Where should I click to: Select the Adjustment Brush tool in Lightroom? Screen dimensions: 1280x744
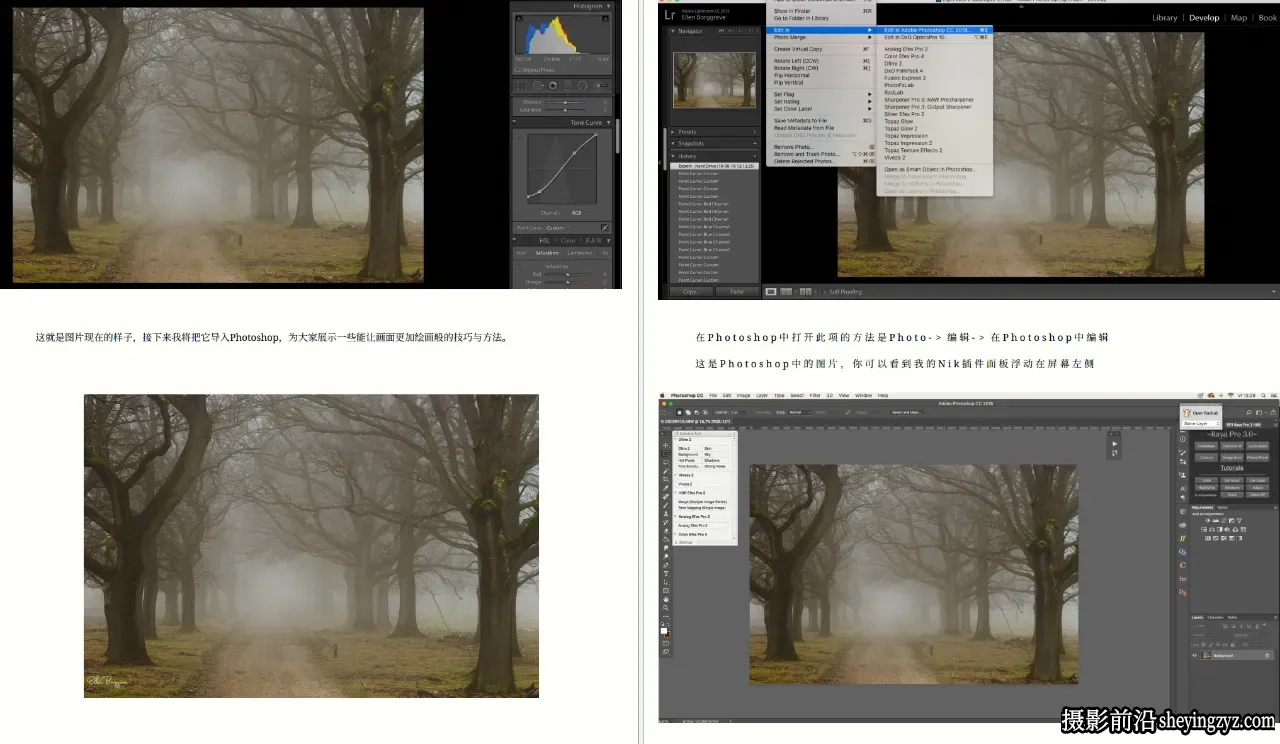tap(600, 85)
